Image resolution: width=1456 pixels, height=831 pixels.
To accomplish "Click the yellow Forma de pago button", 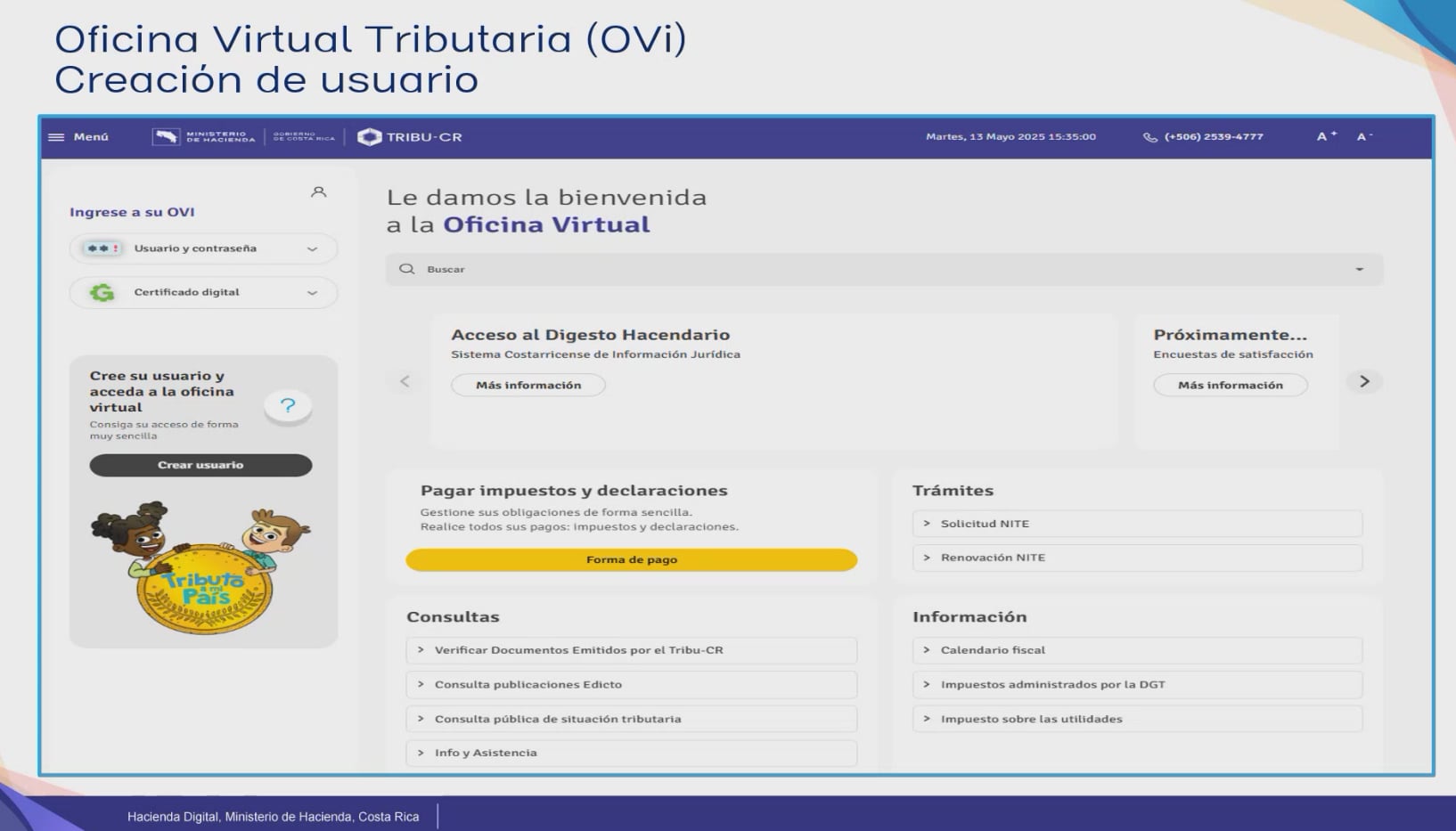I will click(x=631, y=559).
